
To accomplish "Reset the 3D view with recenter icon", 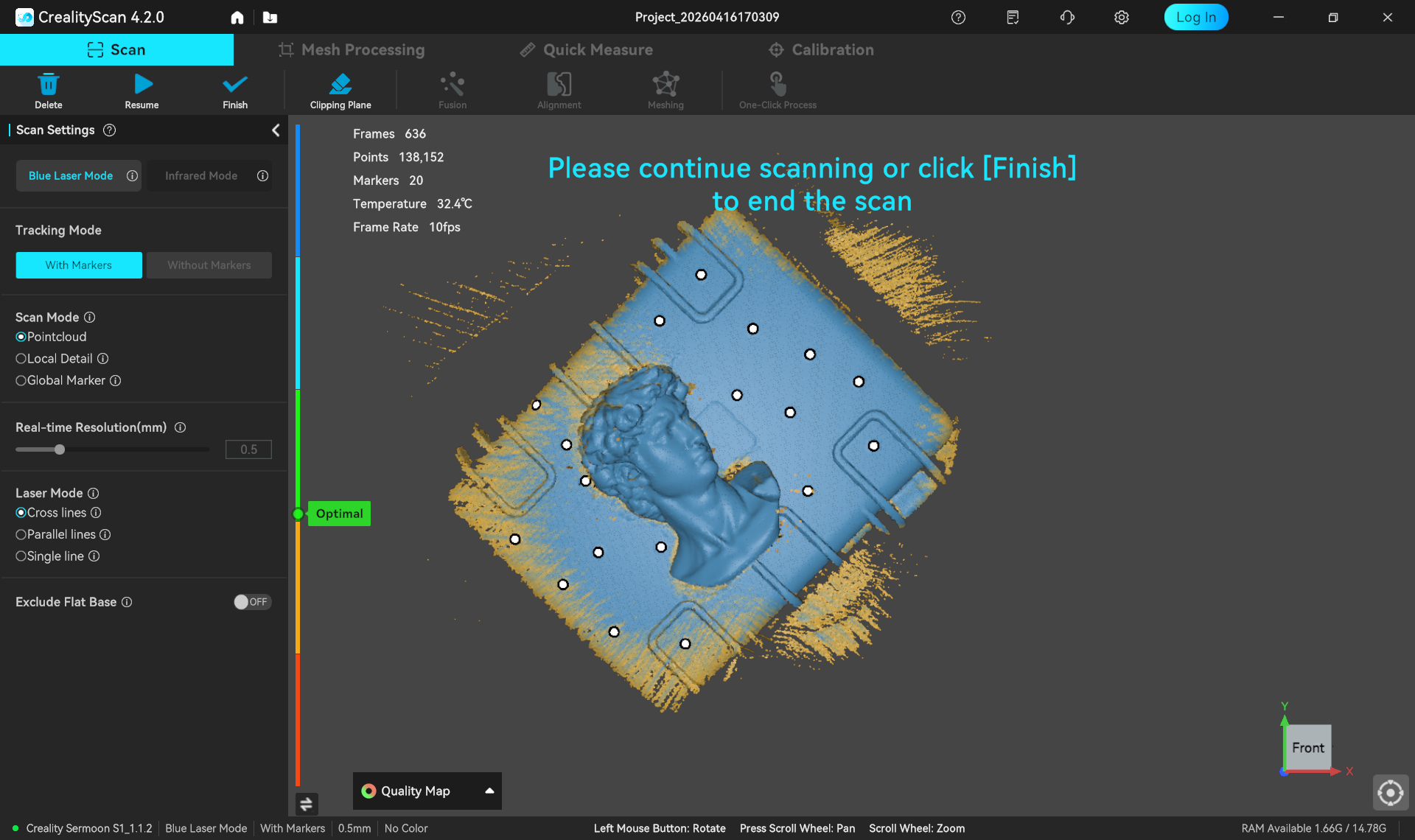I will (x=1391, y=793).
